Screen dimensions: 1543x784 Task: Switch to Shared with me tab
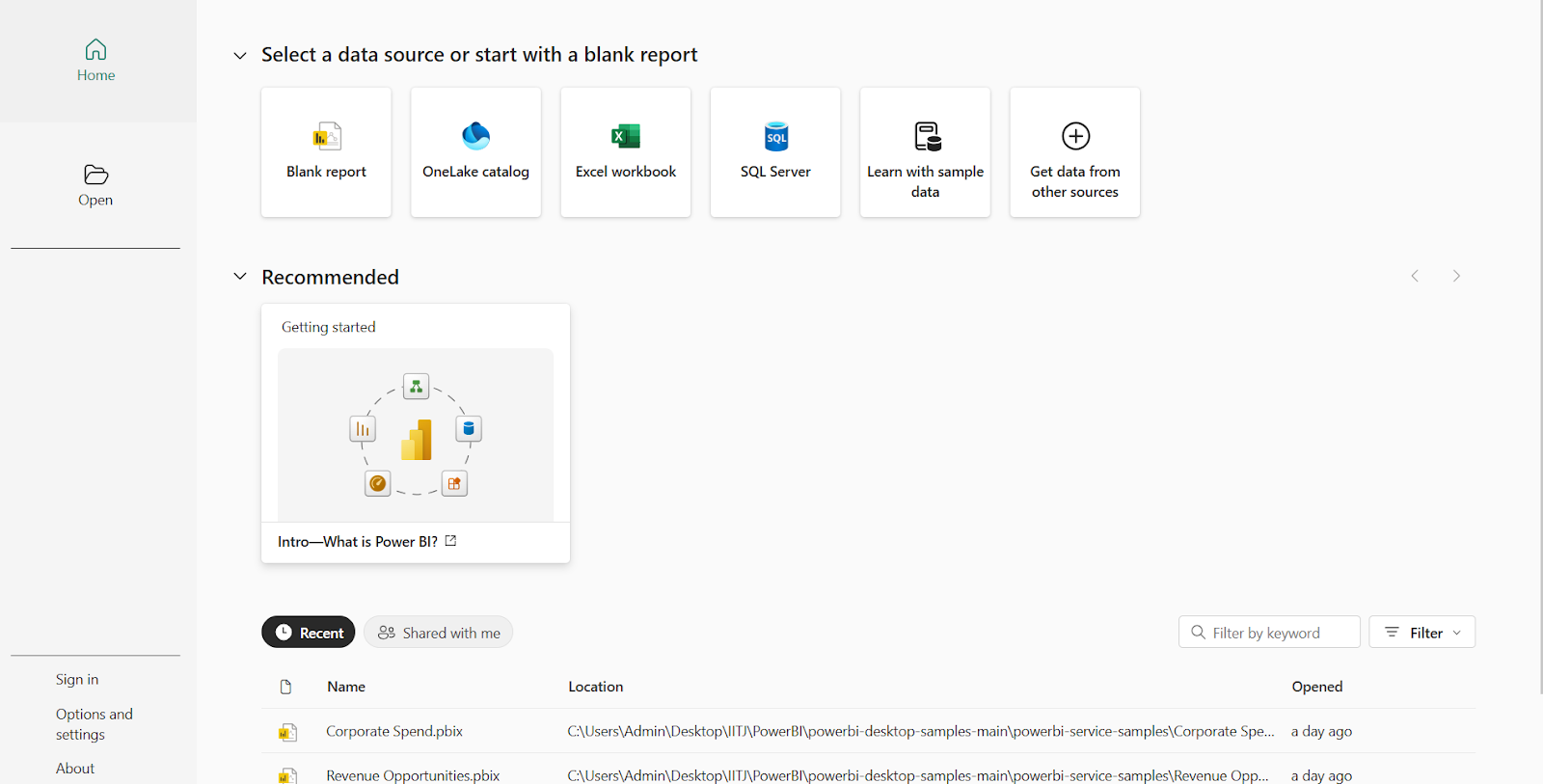click(438, 633)
